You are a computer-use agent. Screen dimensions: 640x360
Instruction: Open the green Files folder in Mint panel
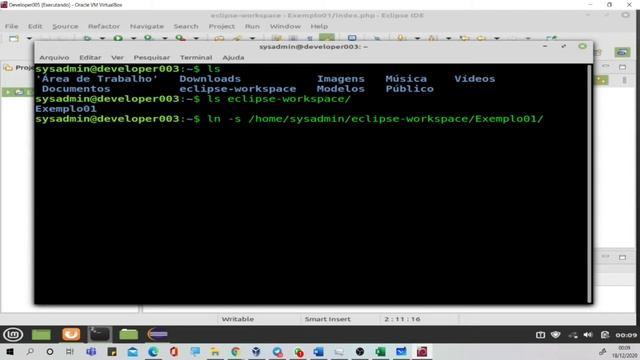(x=129, y=335)
